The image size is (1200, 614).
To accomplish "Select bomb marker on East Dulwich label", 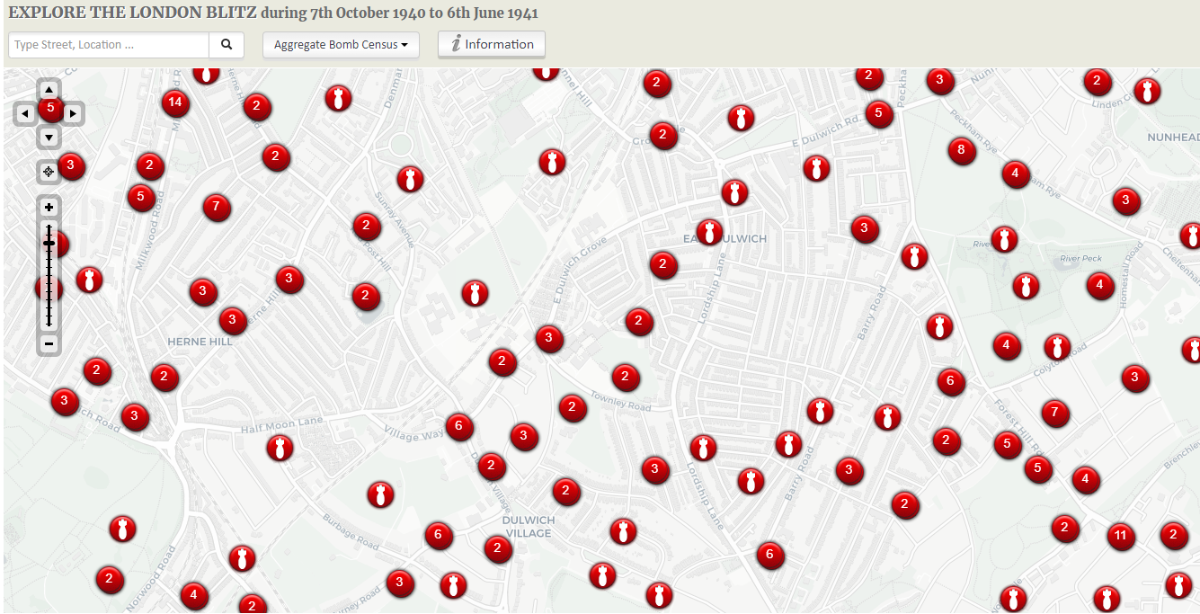I will [x=710, y=232].
